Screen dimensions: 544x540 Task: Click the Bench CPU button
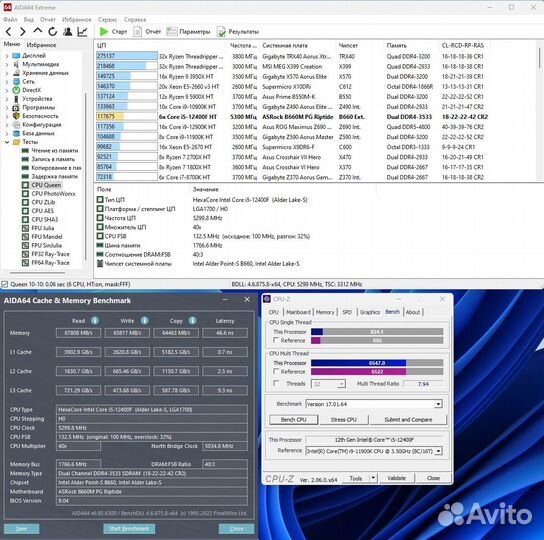click(x=294, y=420)
